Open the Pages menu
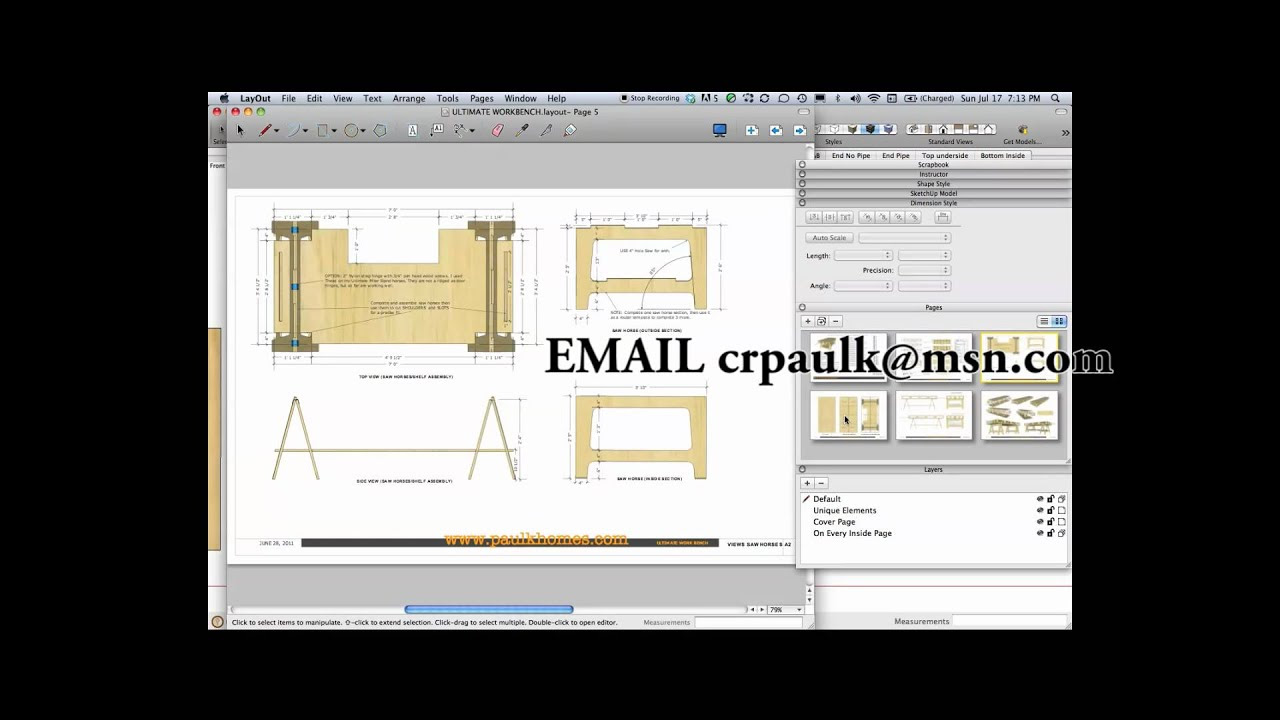The width and height of the screenshot is (1280, 720). (x=482, y=98)
